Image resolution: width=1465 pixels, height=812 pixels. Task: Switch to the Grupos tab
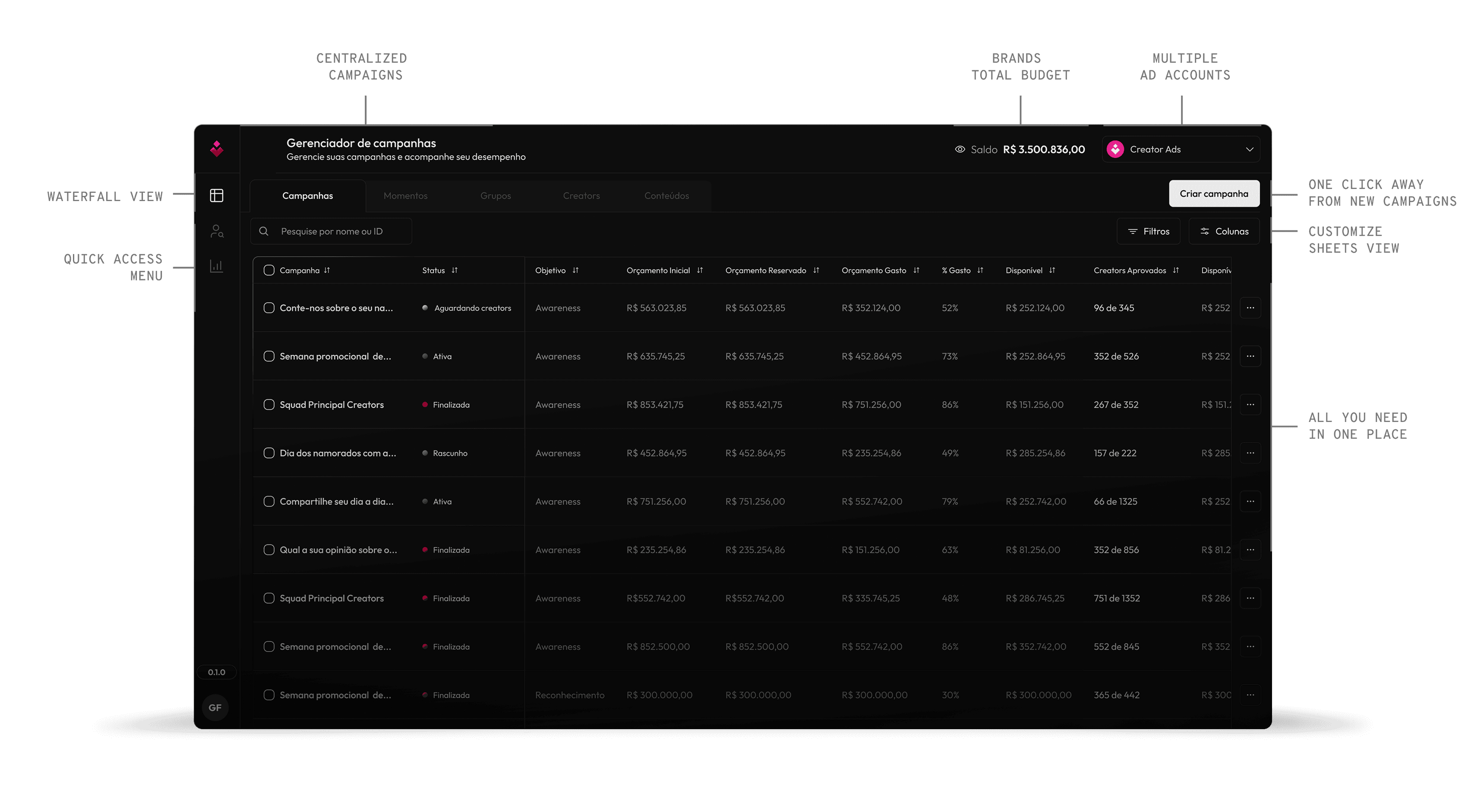(x=496, y=195)
